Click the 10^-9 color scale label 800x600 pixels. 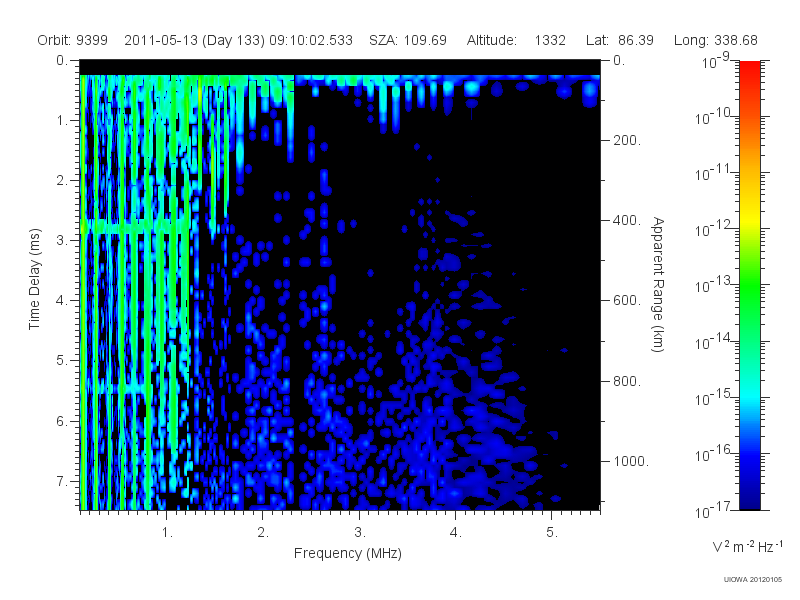715,61
